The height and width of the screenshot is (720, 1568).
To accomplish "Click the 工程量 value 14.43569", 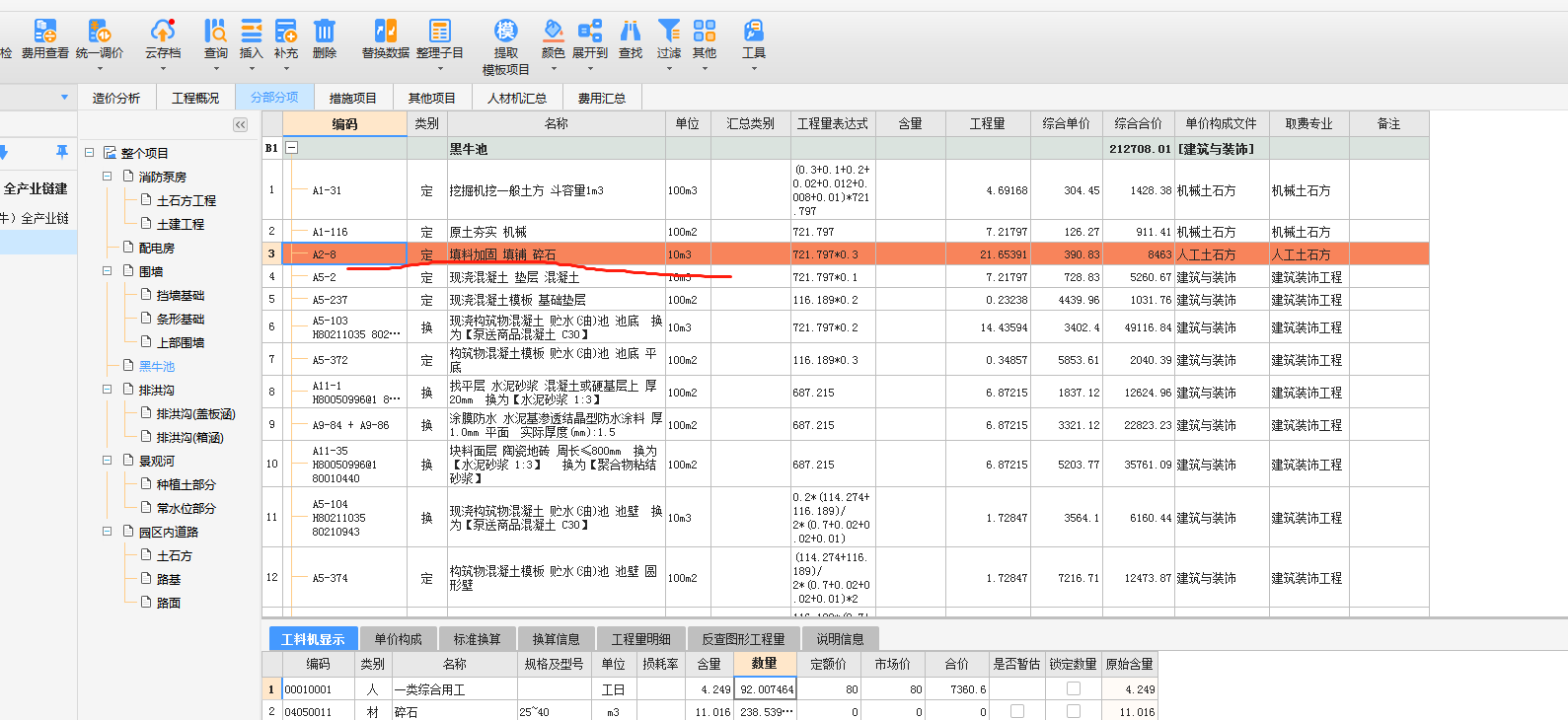I will click(988, 327).
